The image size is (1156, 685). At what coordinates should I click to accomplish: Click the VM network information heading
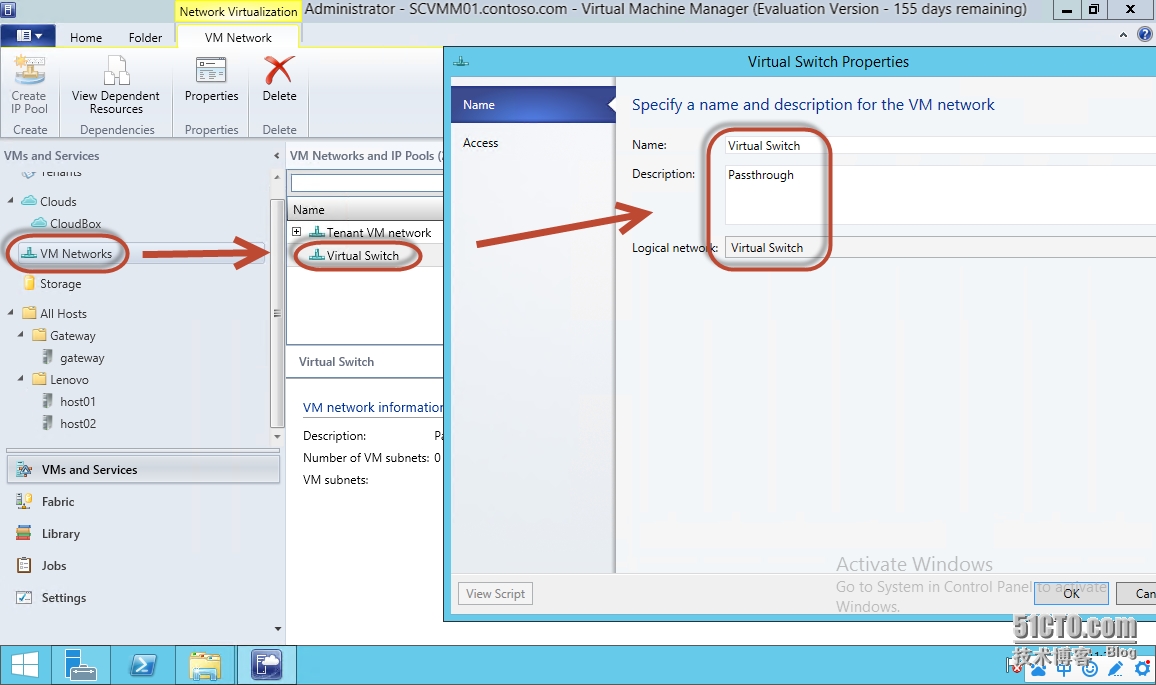[373, 407]
